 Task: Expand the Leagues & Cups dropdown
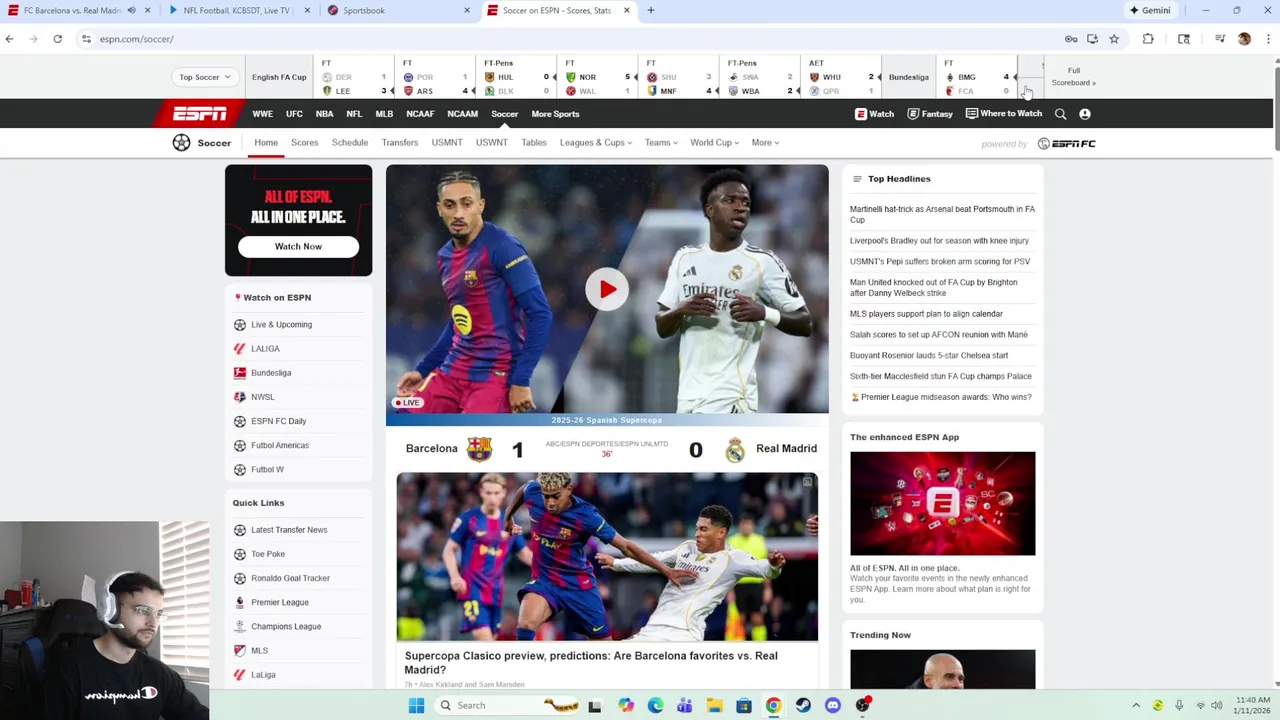tap(595, 143)
